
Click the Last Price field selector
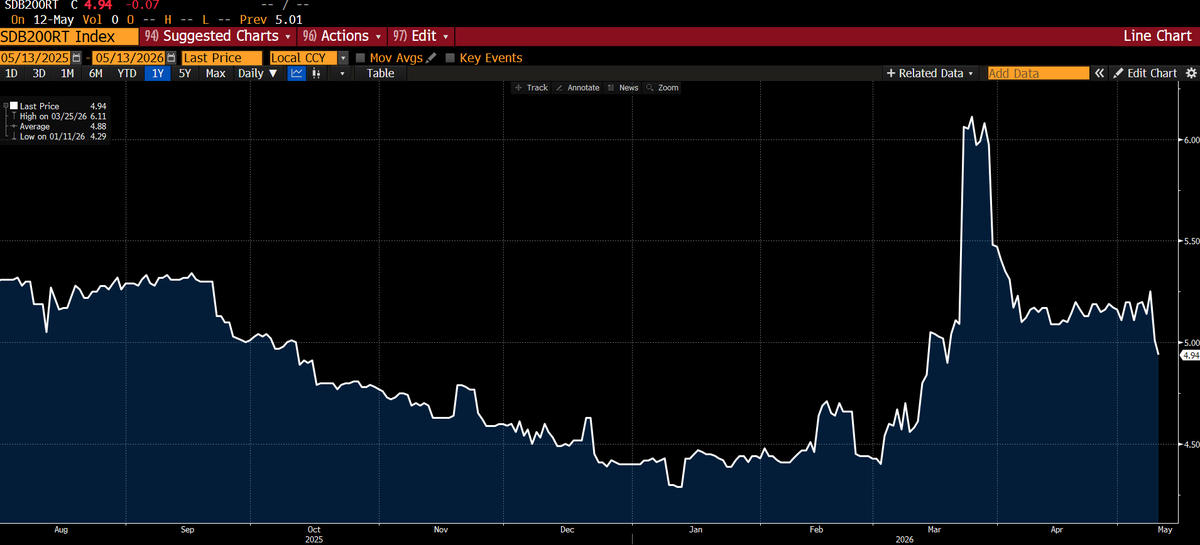pyautogui.click(x=222, y=58)
